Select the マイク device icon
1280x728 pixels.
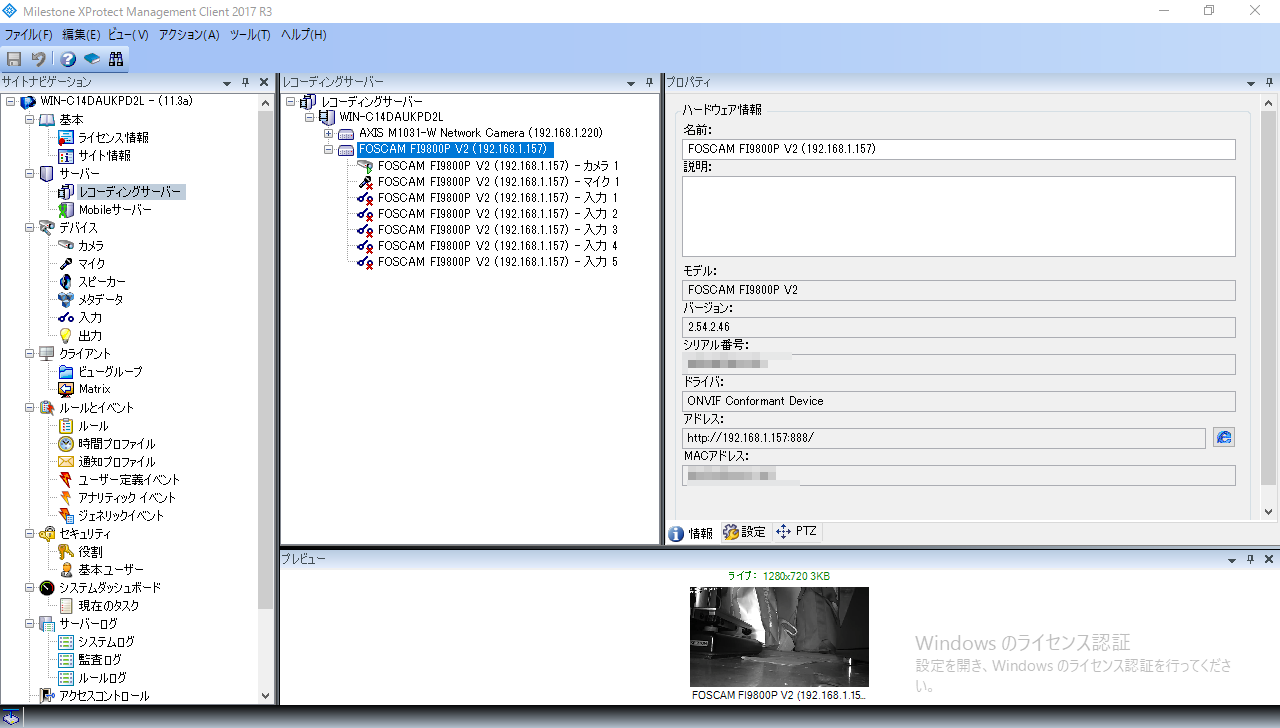66,264
